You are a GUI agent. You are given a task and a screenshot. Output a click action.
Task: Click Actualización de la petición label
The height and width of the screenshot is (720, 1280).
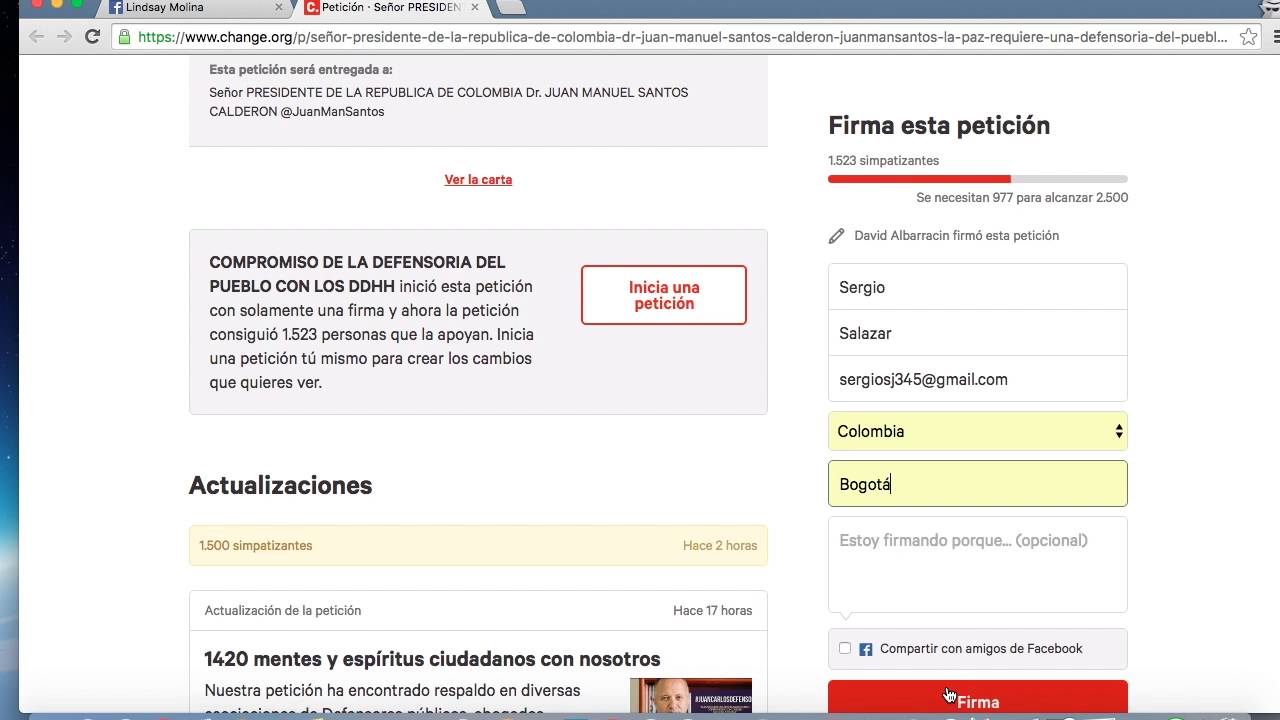pyautogui.click(x=283, y=610)
